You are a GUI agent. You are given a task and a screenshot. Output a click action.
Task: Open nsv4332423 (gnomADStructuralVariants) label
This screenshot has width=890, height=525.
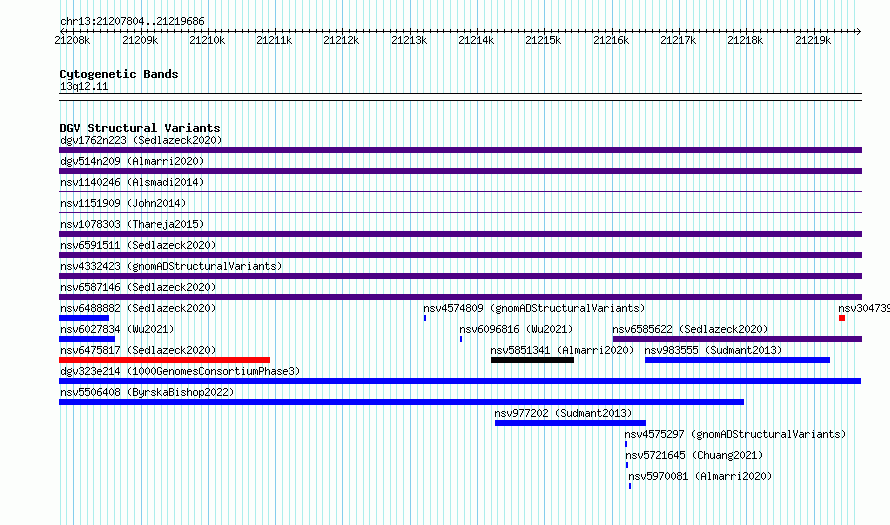click(171, 266)
